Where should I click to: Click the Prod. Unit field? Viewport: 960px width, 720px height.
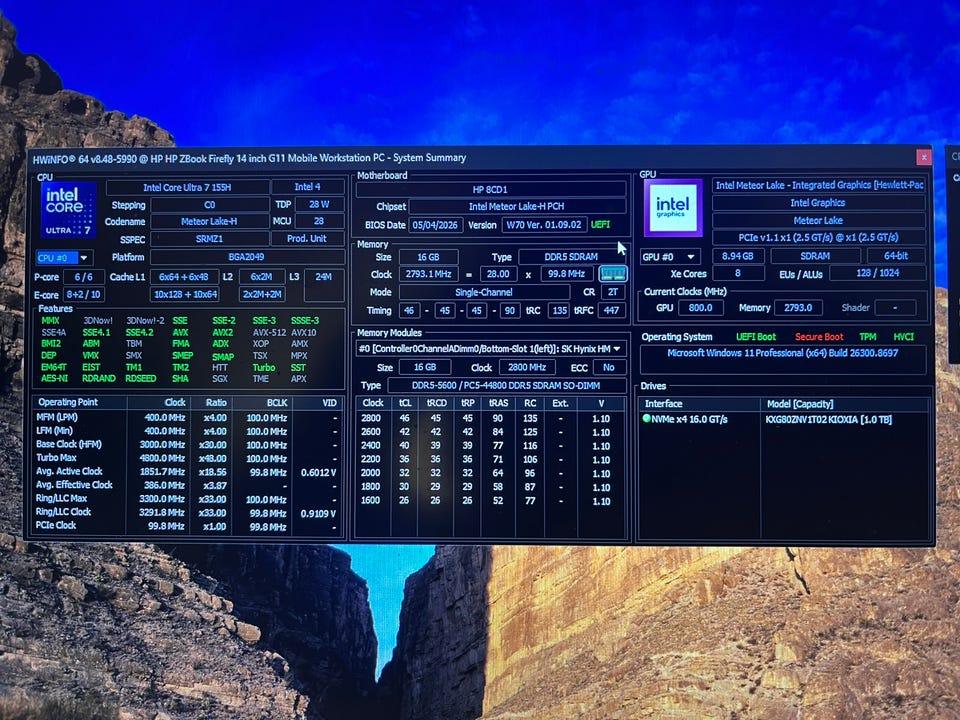(x=307, y=238)
